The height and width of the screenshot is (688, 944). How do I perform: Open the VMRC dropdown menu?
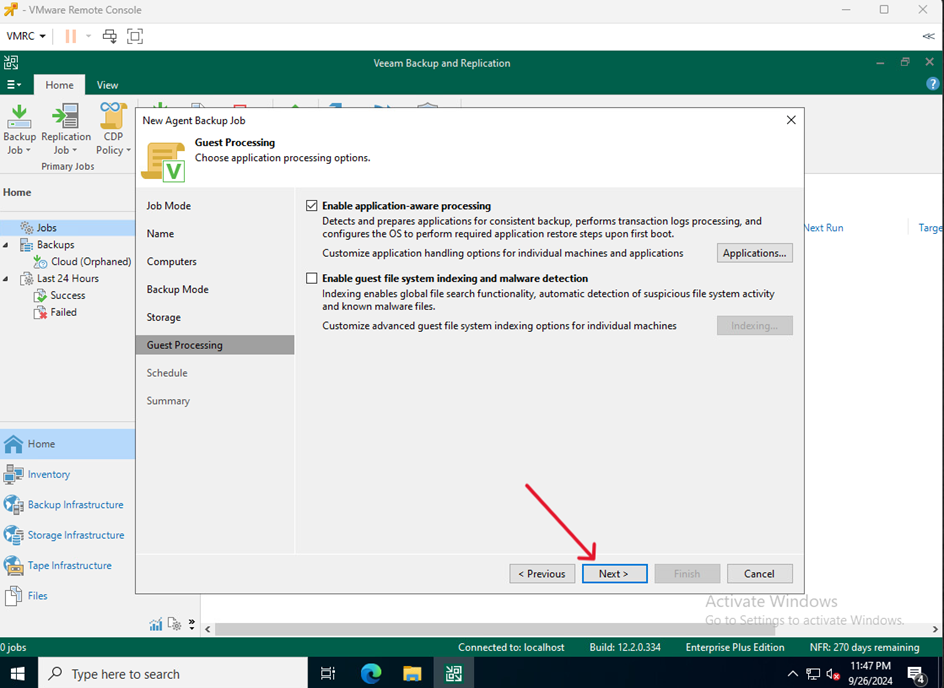pos(26,36)
